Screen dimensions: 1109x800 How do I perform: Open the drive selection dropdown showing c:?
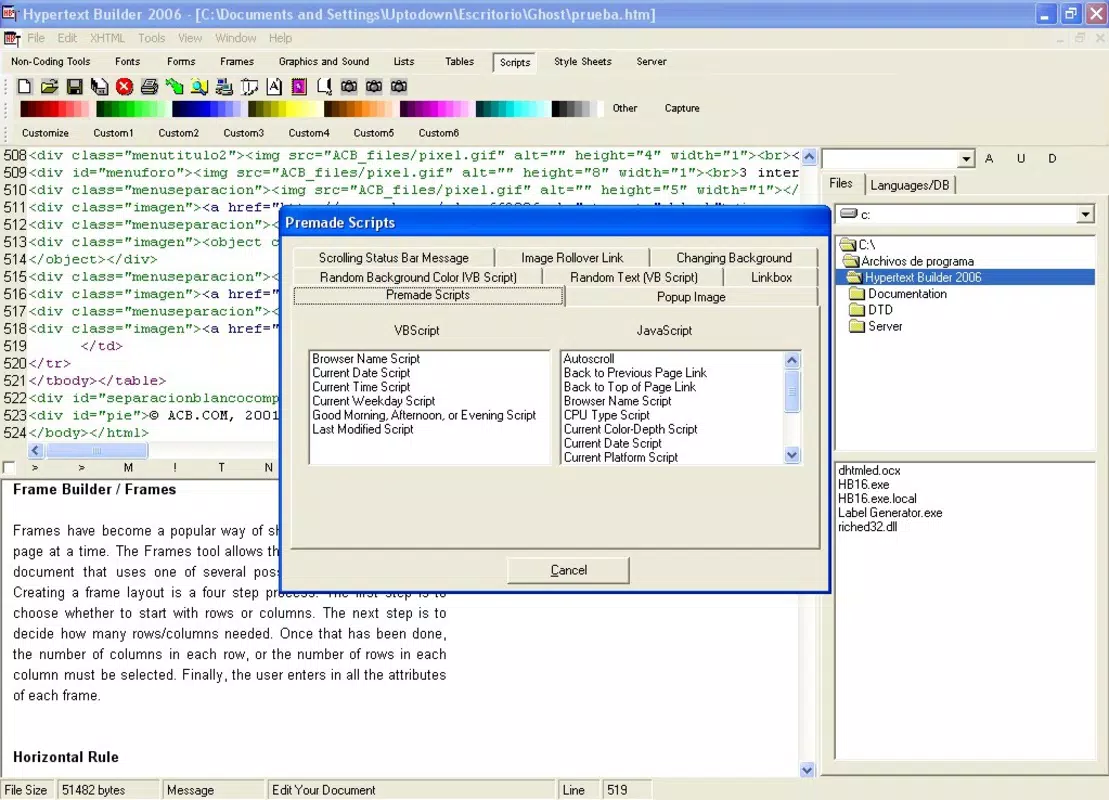pos(1086,214)
